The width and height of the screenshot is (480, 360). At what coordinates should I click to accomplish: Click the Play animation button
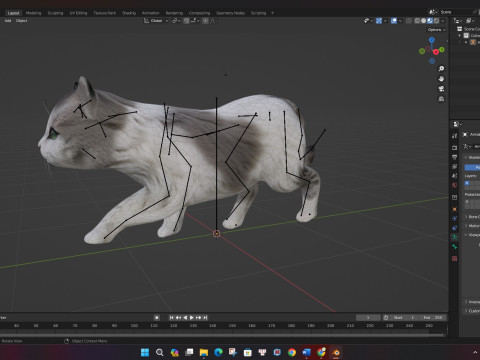(x=192, y=318)
